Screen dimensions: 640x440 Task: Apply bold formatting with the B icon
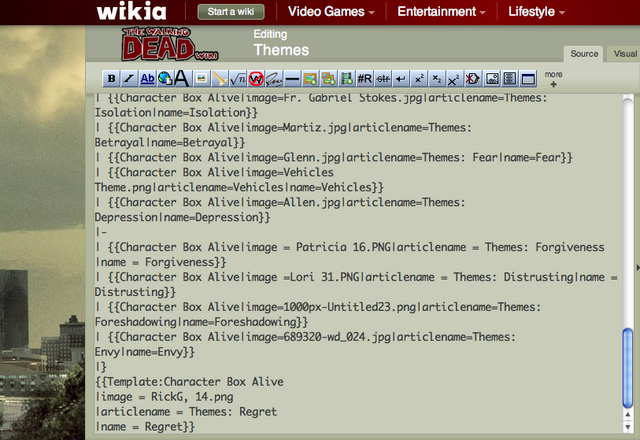pos(111,78)
